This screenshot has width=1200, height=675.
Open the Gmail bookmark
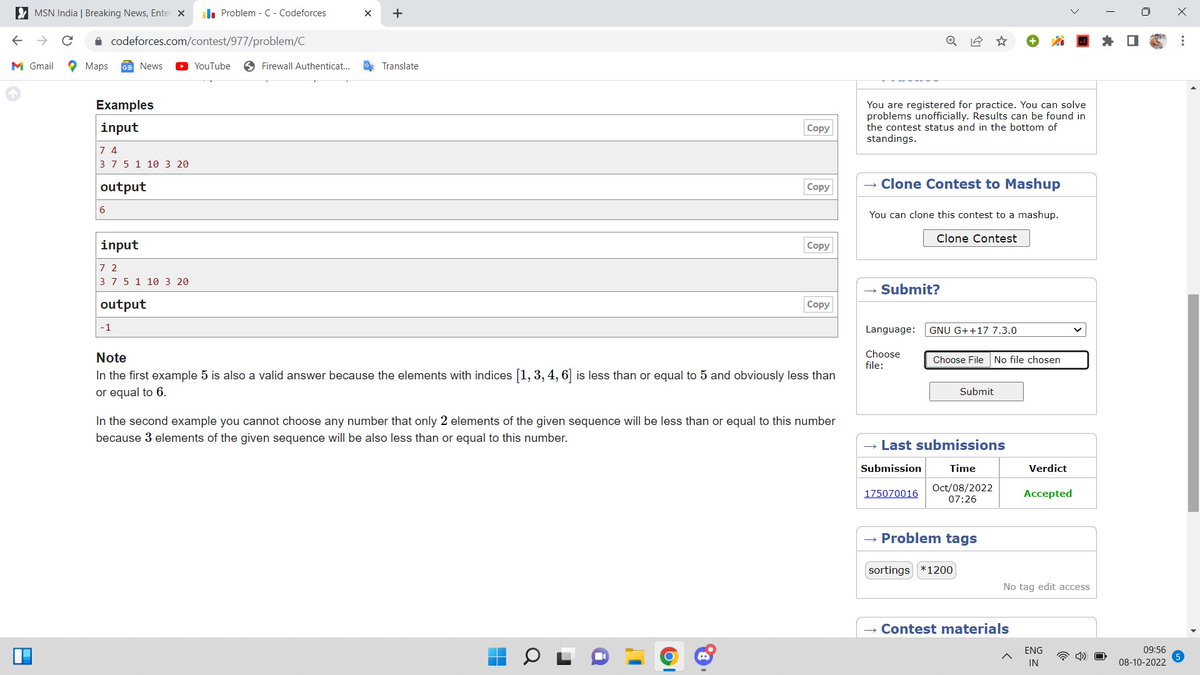(32, 66)
